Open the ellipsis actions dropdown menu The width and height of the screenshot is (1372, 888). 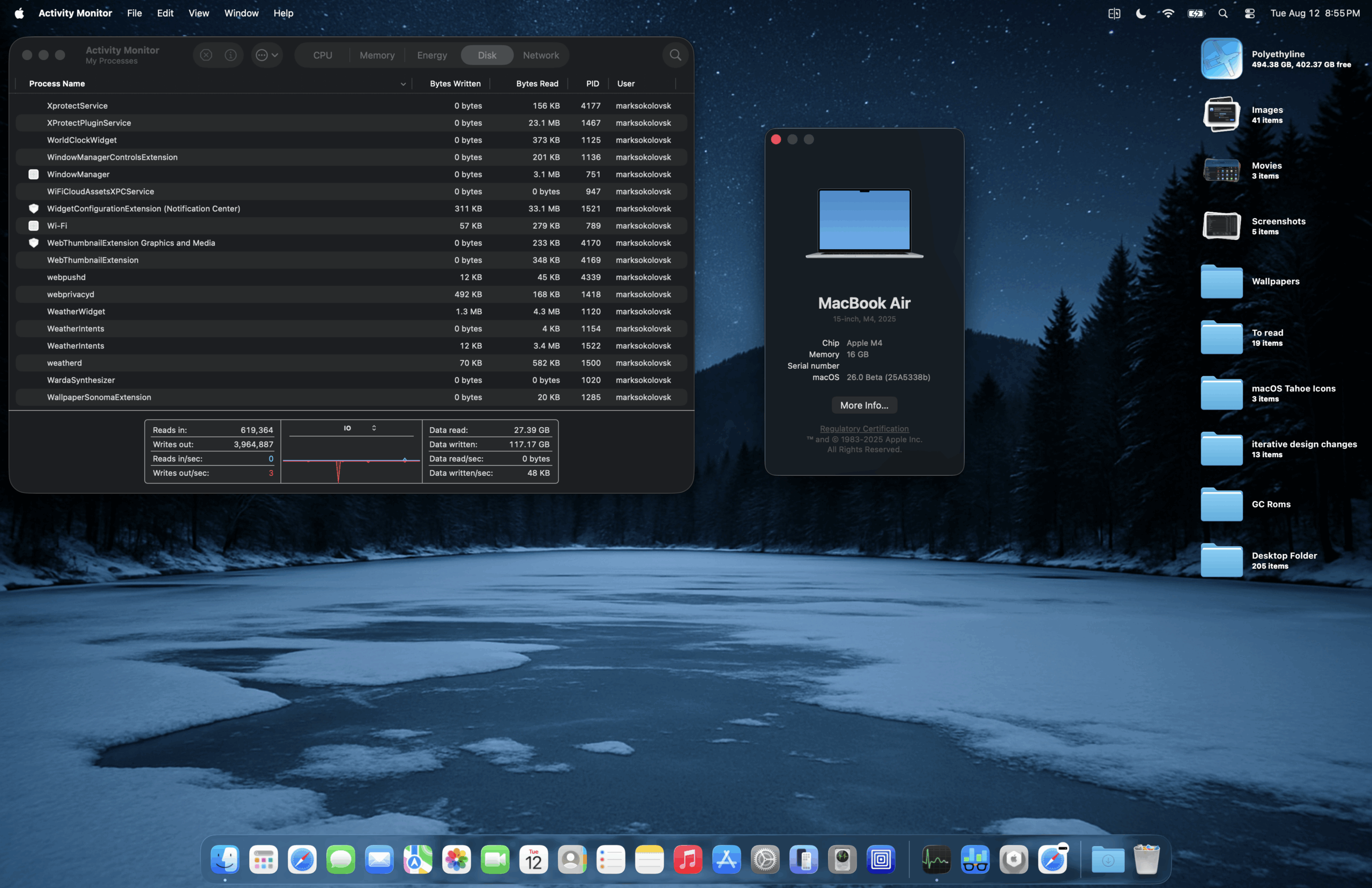point(267,55)
